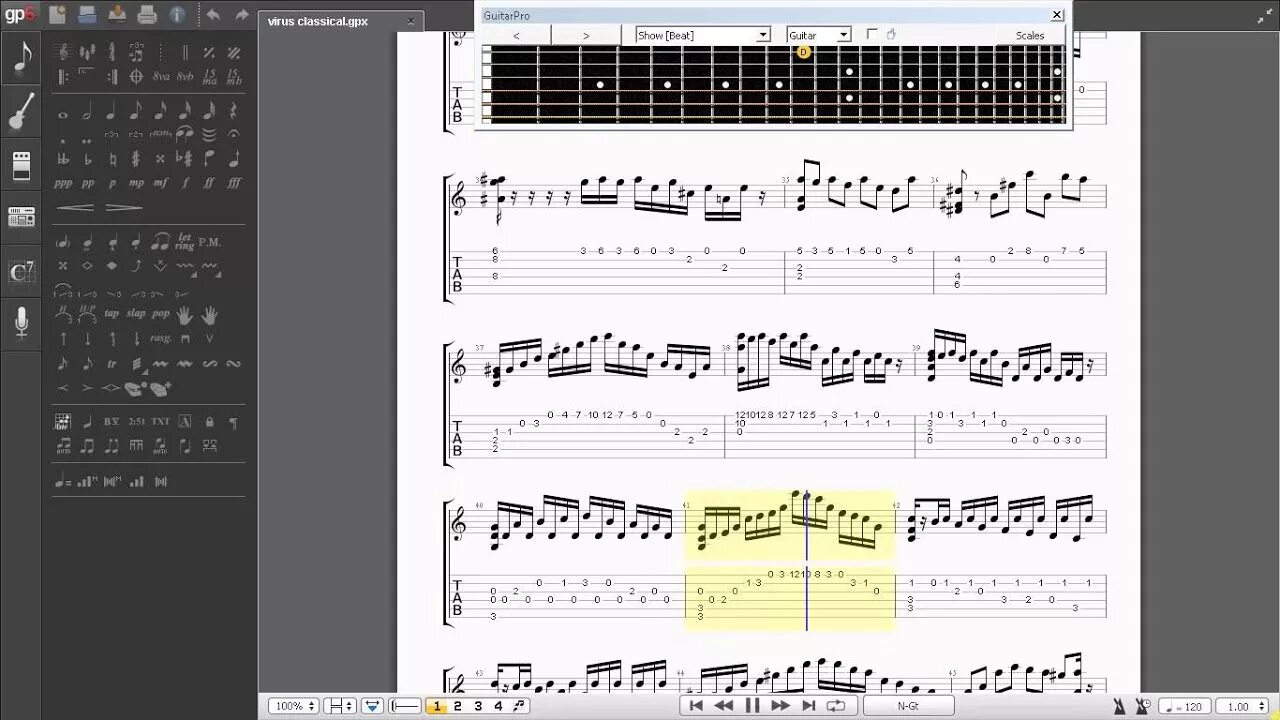
Task: Create a new file from top toolbar
Action: [57, 14]
